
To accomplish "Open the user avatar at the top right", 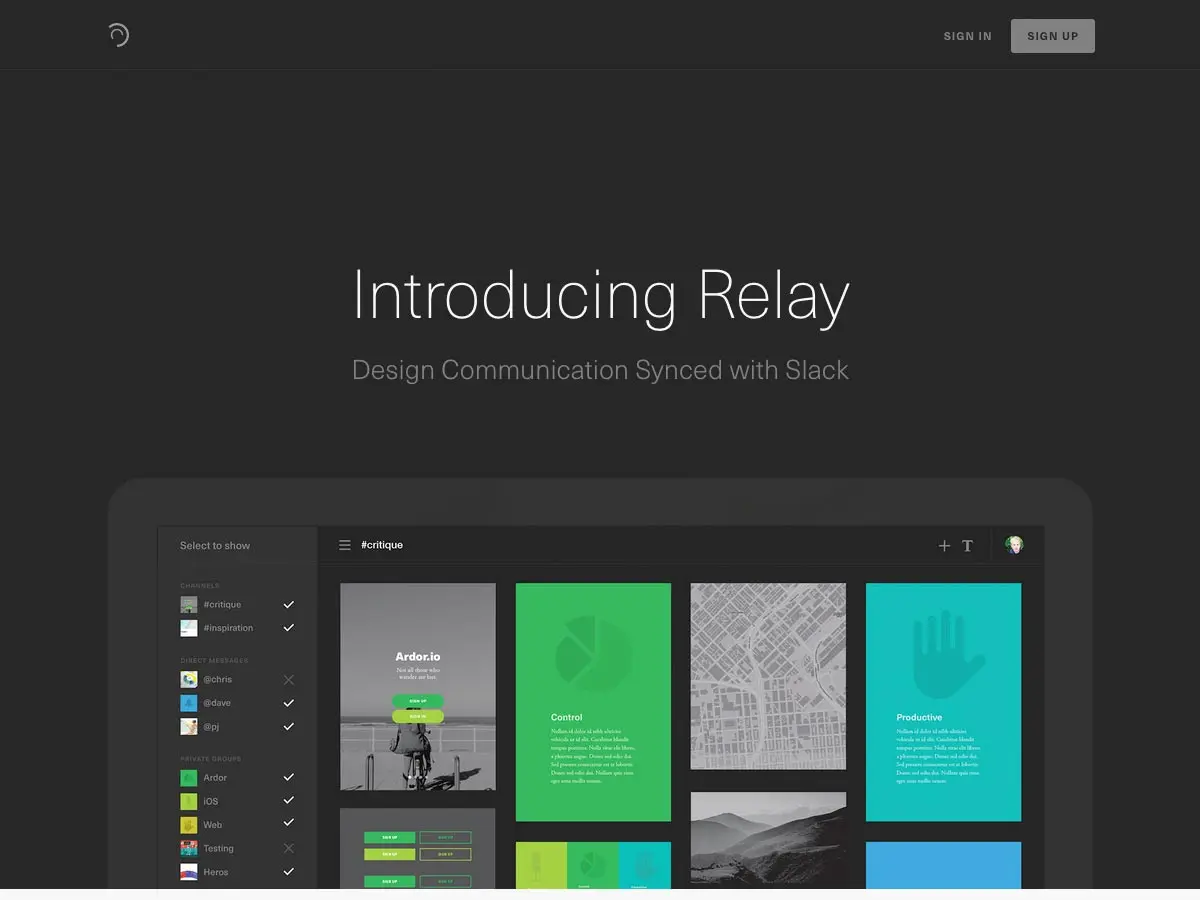I will pos(1014,545).
